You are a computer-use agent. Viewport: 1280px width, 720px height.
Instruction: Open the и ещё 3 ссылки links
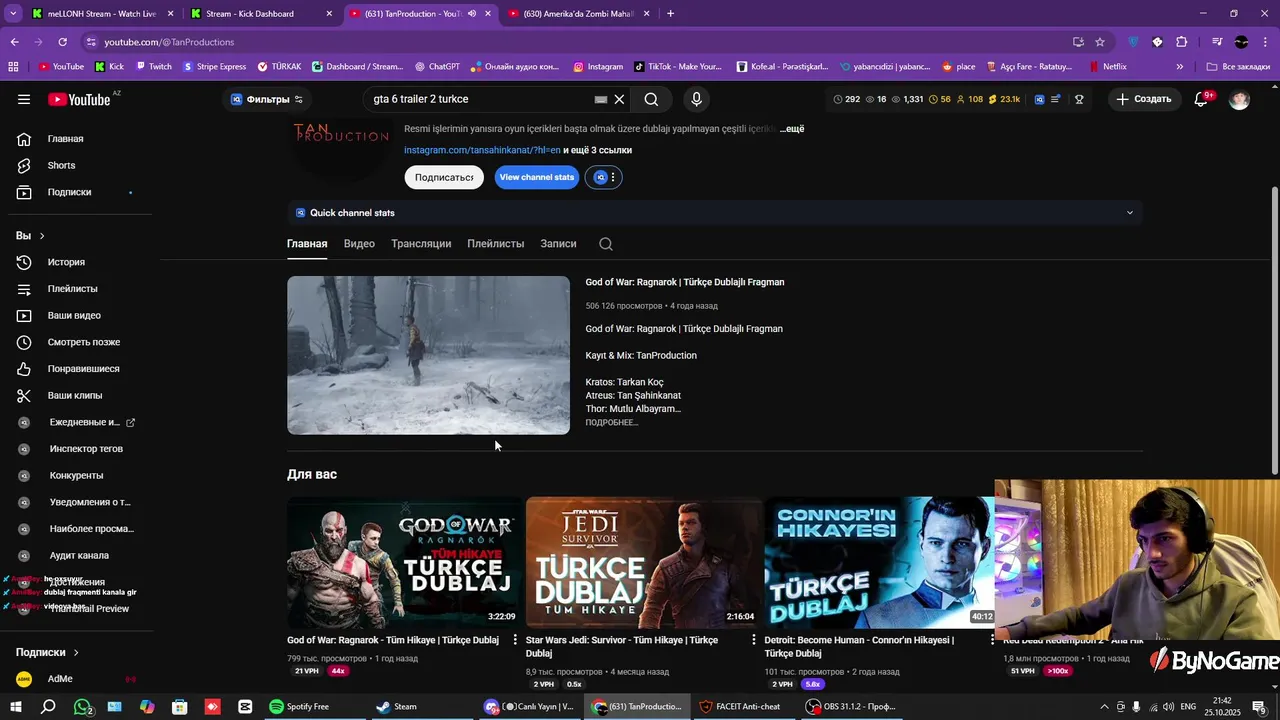[x=597, y=150]
